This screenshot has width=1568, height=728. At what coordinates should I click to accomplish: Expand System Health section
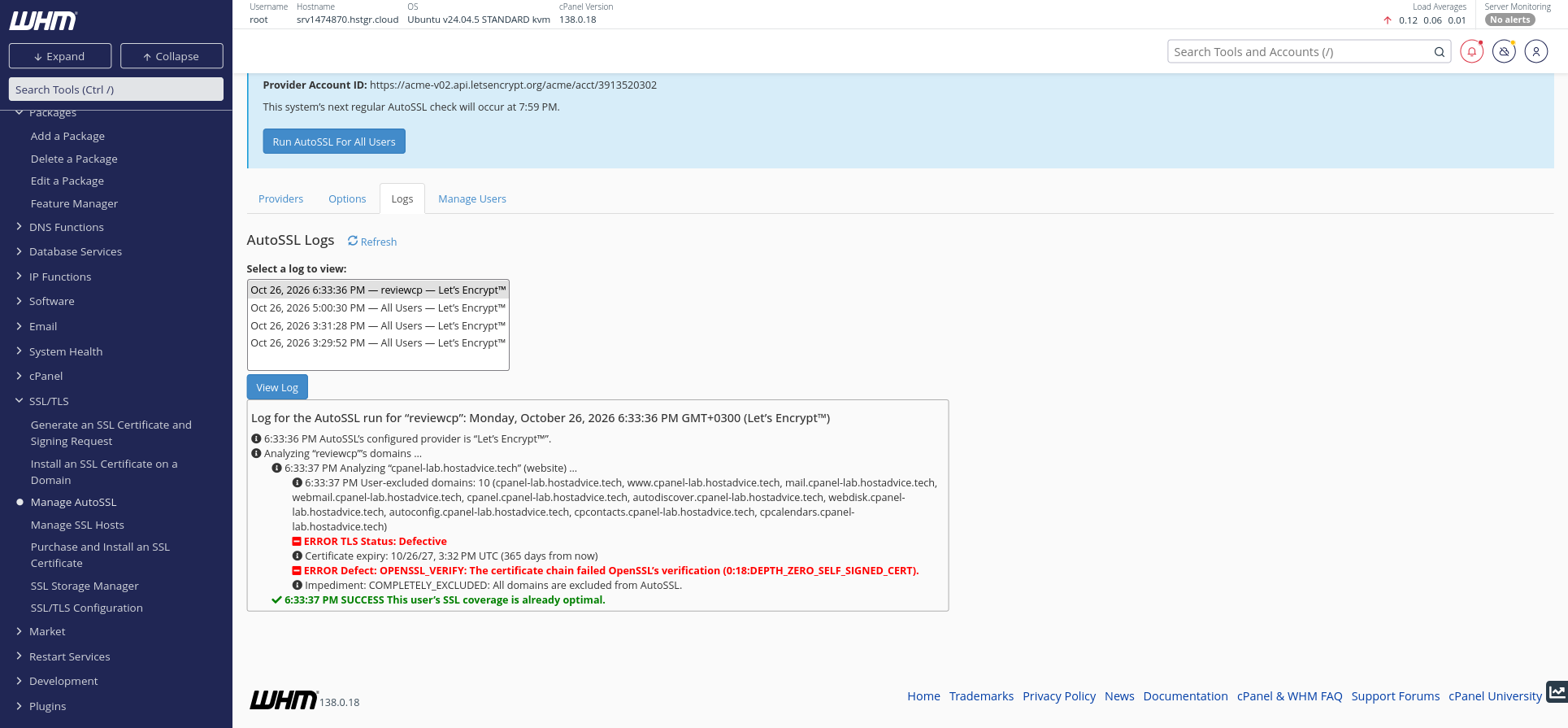coord(66,351)
